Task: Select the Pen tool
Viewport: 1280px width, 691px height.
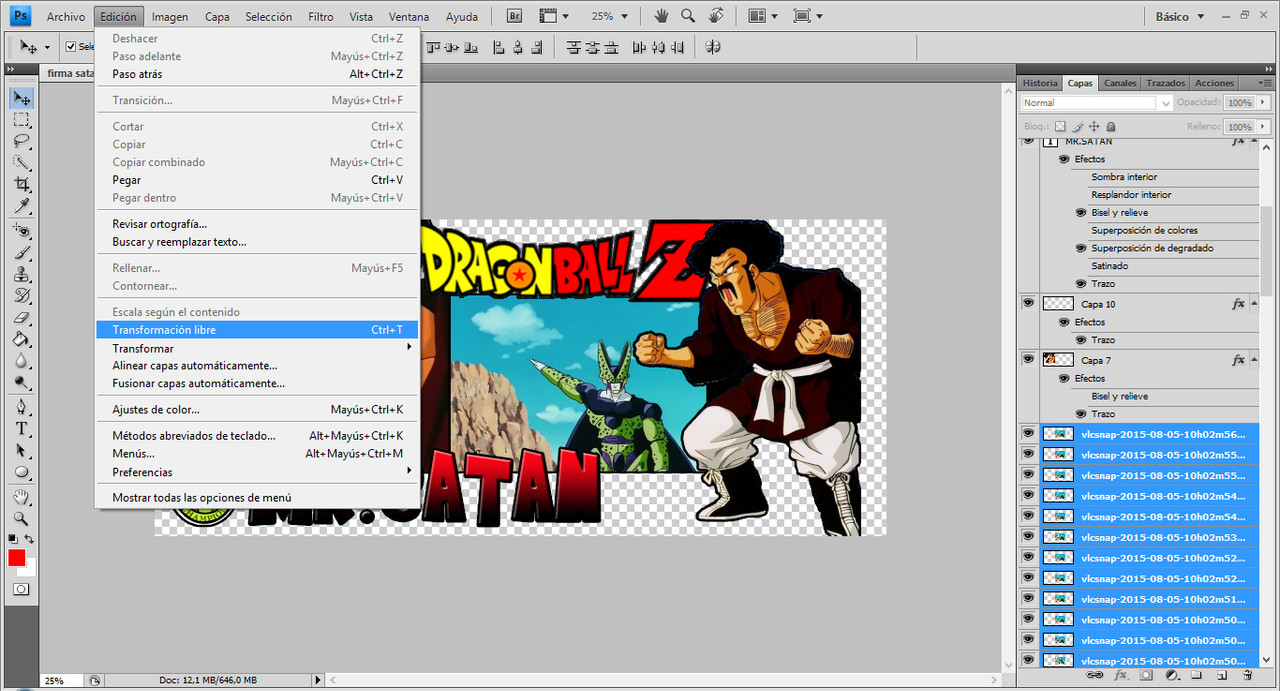Action: pos(22,407)
